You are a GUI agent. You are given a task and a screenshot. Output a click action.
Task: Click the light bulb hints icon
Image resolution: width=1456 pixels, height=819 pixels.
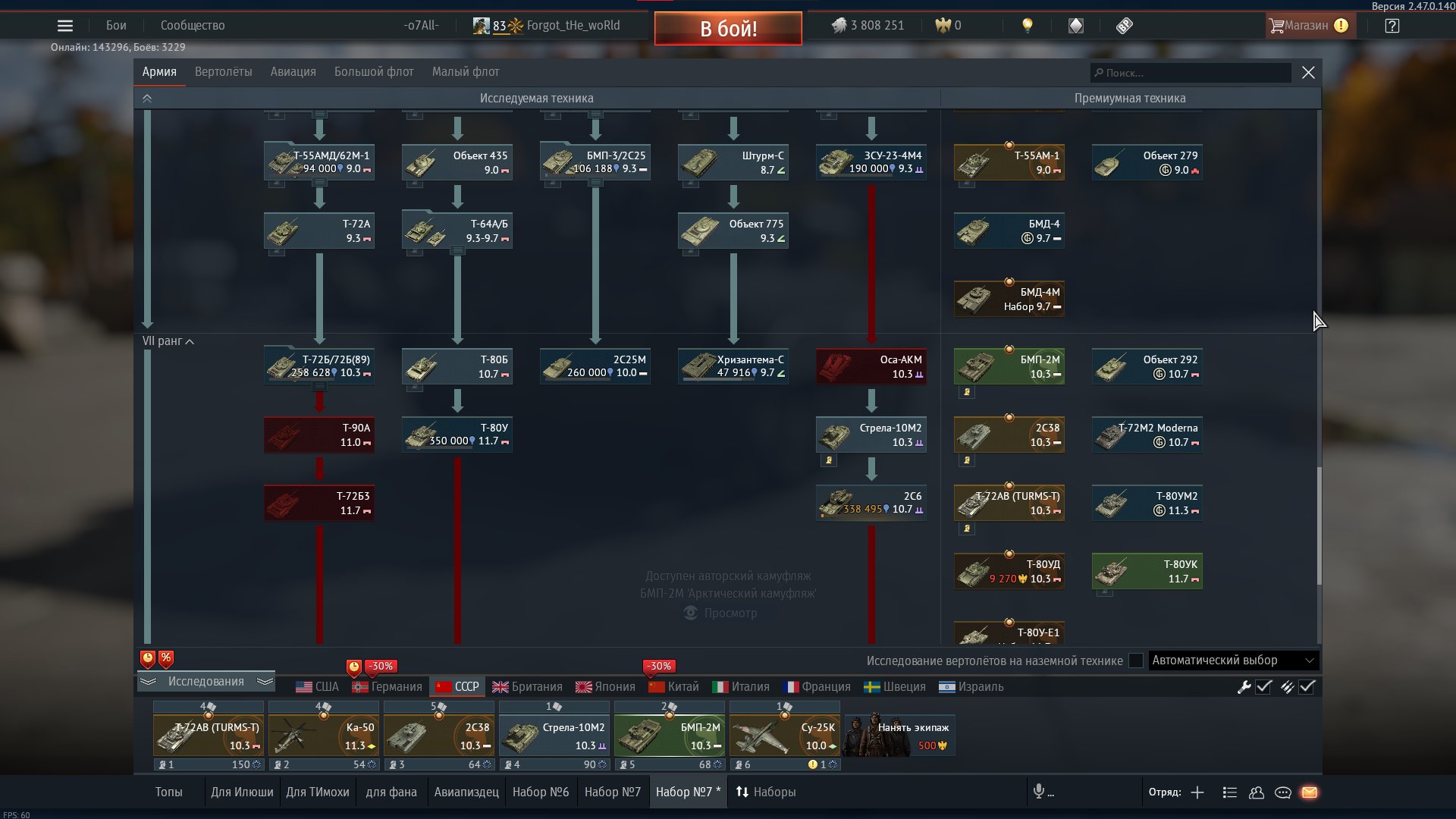[x=1028, y=26]
